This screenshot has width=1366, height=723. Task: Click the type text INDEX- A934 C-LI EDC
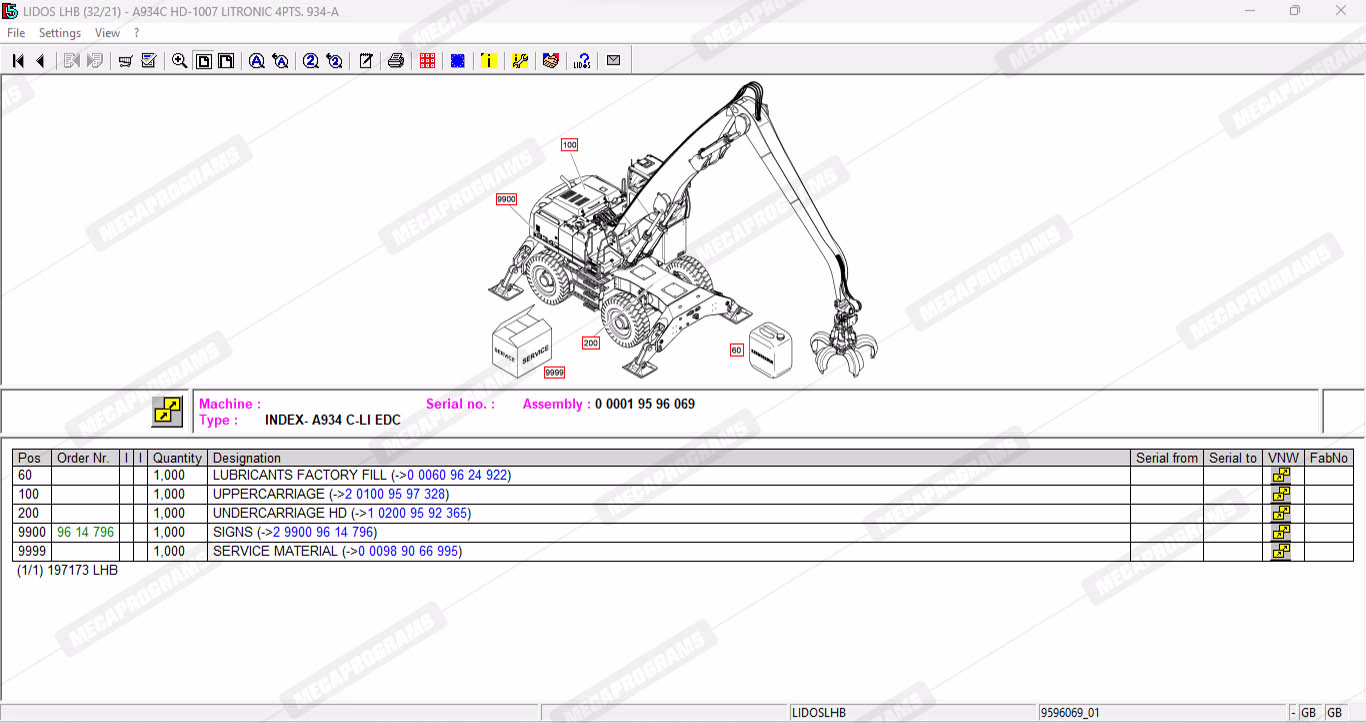333,420
